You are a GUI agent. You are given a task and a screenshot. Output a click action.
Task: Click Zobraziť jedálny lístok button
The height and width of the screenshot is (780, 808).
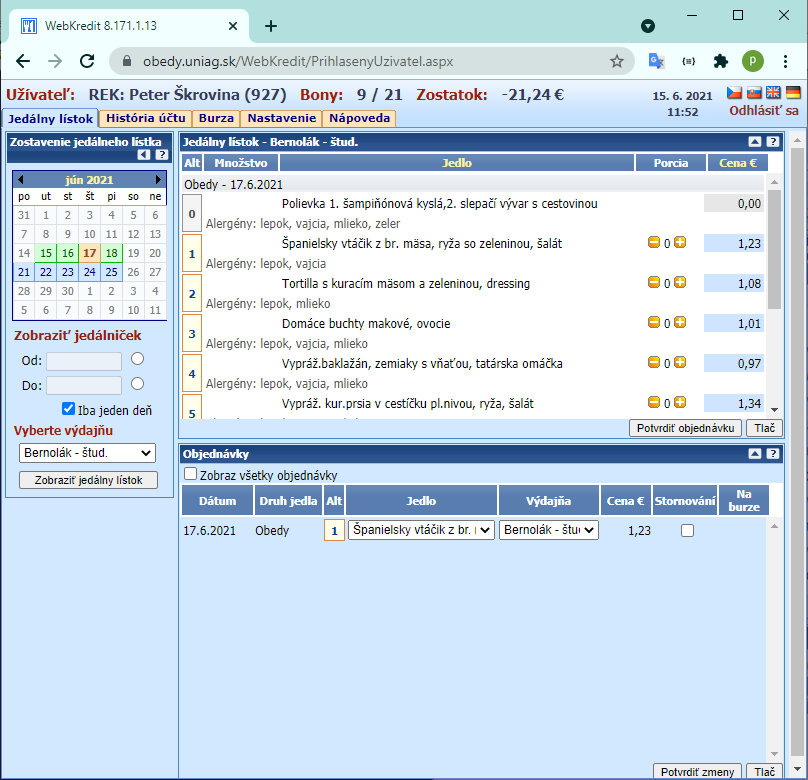(x=88, y=480)
